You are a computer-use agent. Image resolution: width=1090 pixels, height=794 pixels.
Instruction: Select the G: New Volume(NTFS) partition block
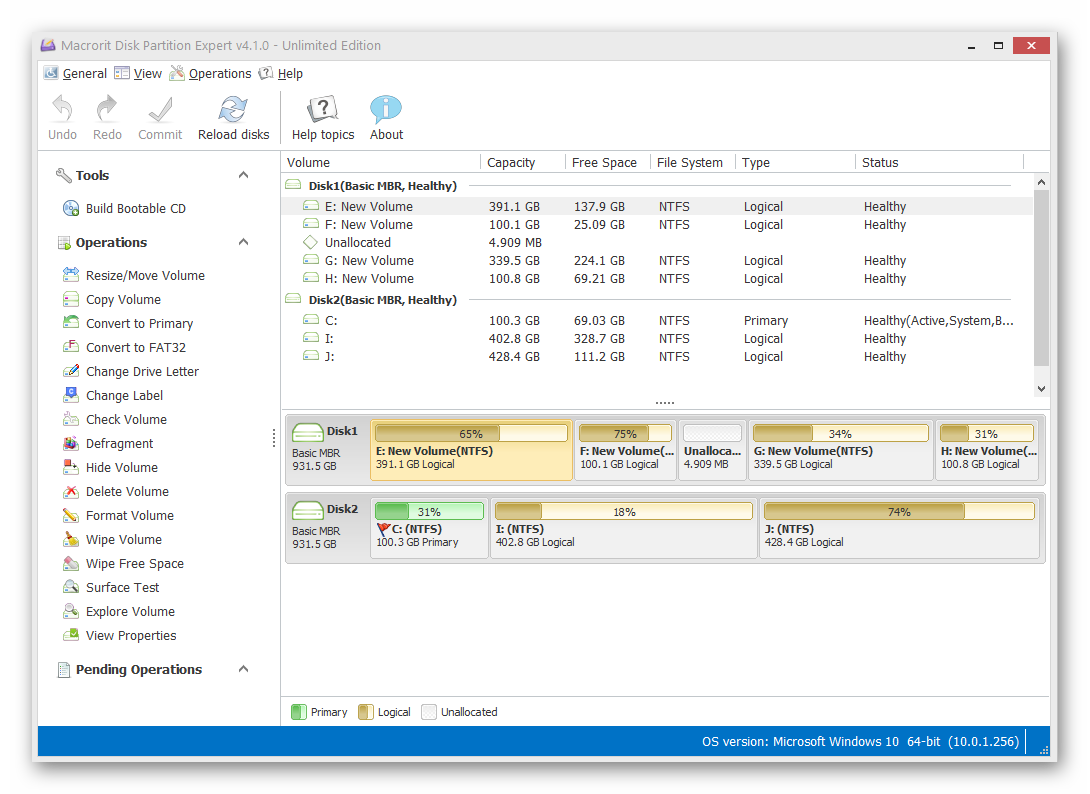840,450
